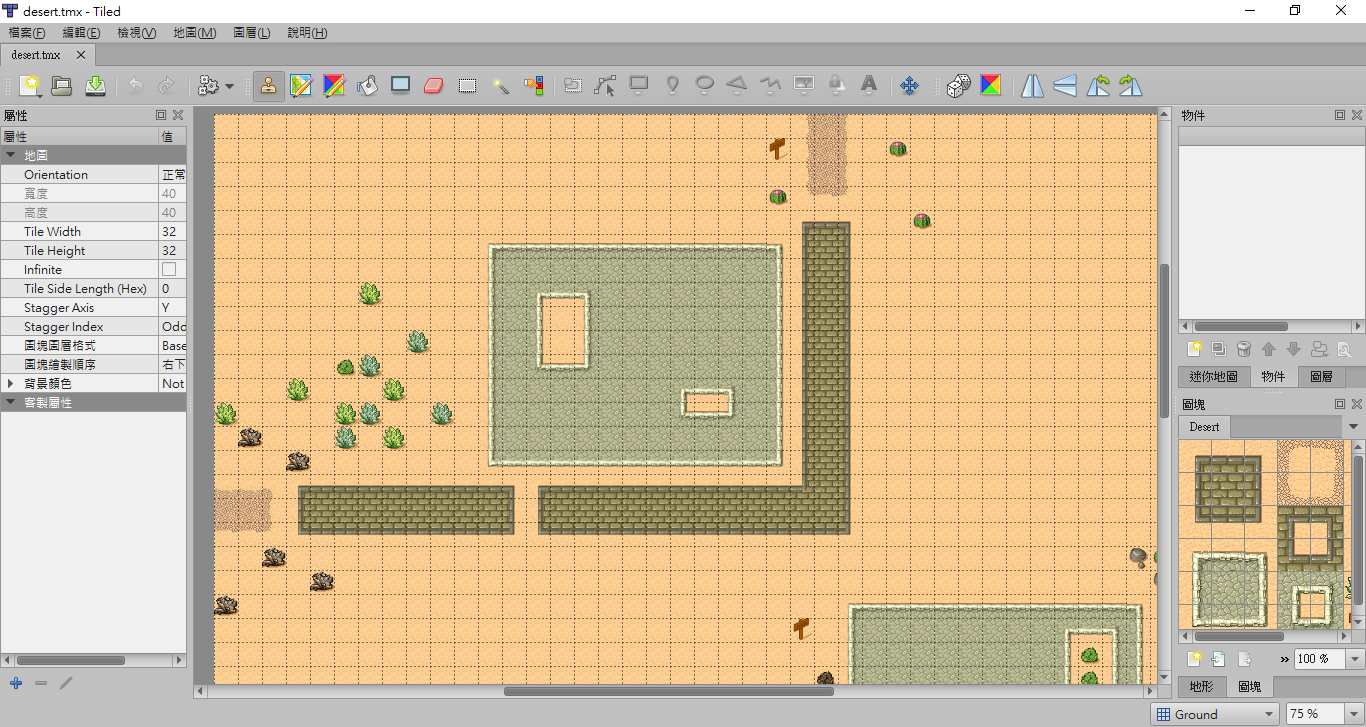Image resolution: width=1366 pixels, height=727 pixels.
Task: Switch to the 圖層 panel tab
Action: 1321,377
